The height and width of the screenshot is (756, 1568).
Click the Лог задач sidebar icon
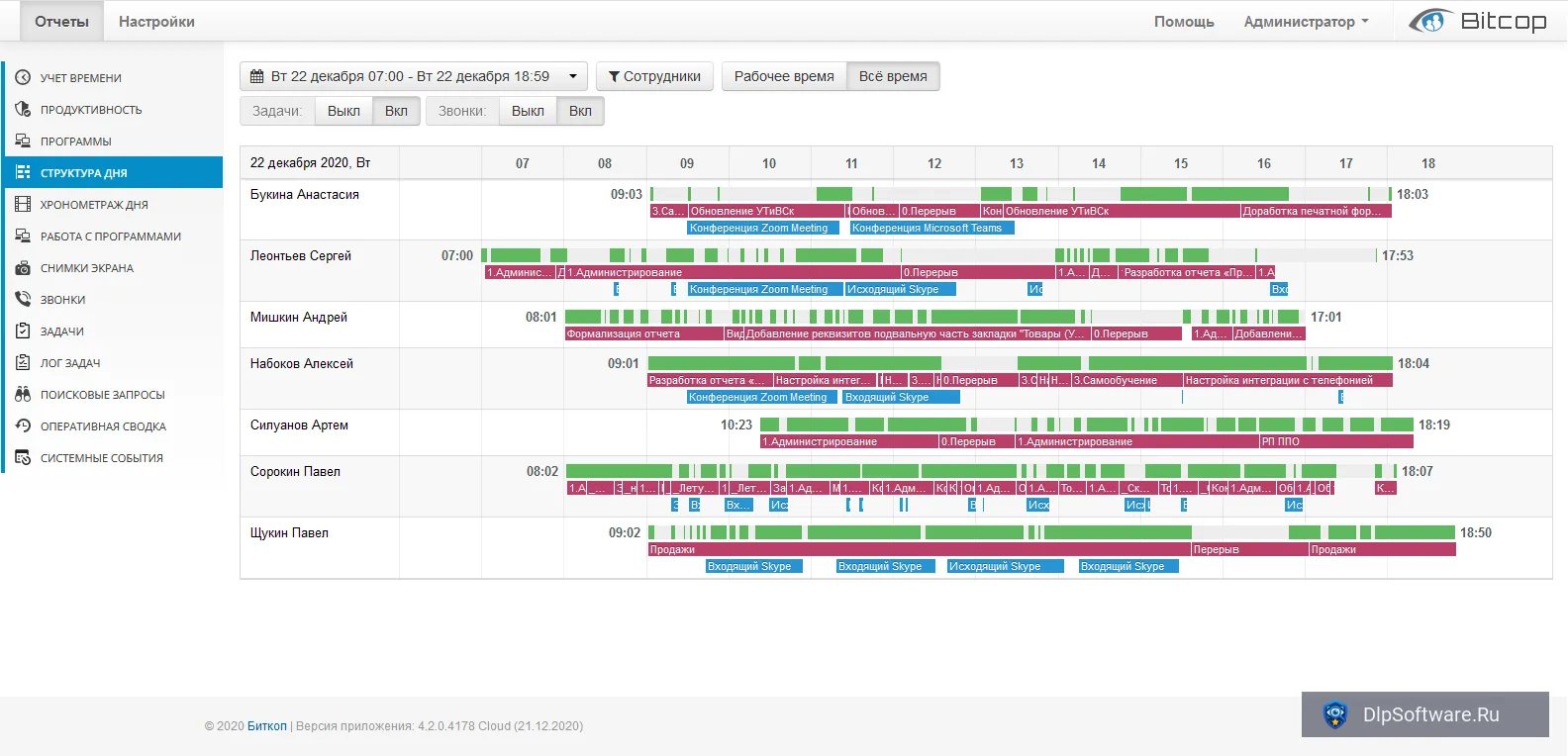[x=23, y=362]
